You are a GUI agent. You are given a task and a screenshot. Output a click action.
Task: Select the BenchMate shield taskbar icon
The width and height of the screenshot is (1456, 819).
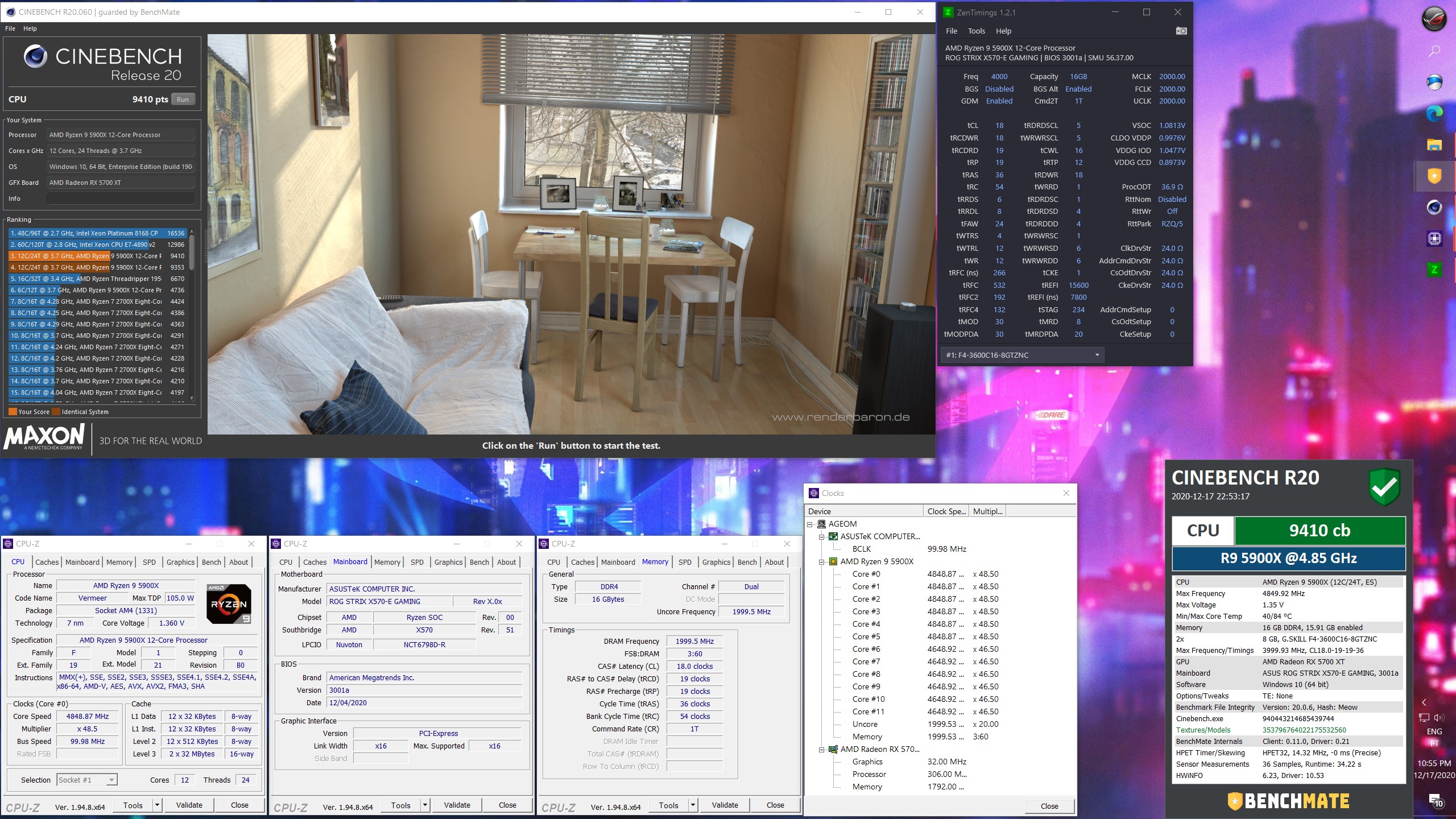pos(1434,176)
